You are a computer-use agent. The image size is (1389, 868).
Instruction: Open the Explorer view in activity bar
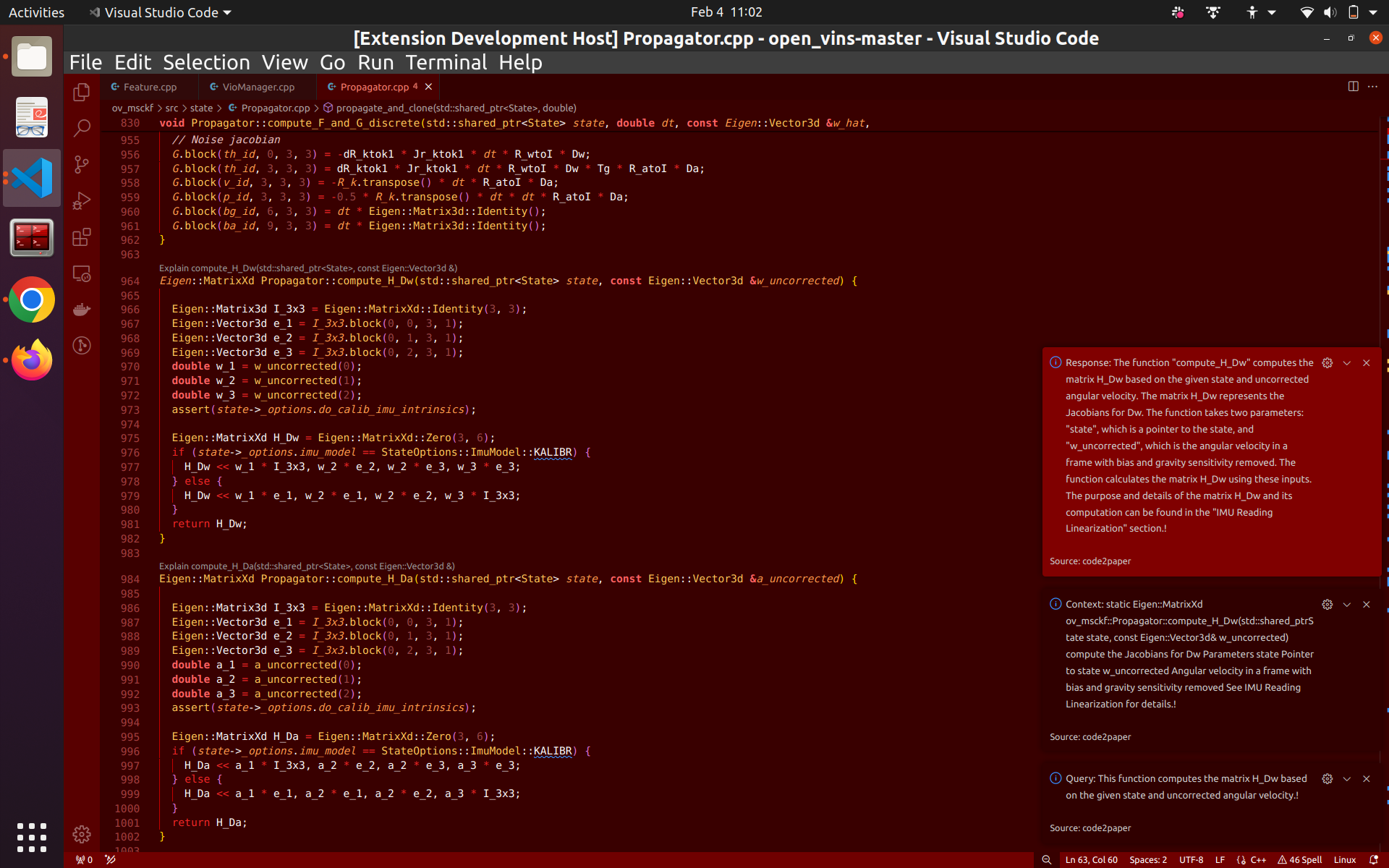click(x=82, y=92)
